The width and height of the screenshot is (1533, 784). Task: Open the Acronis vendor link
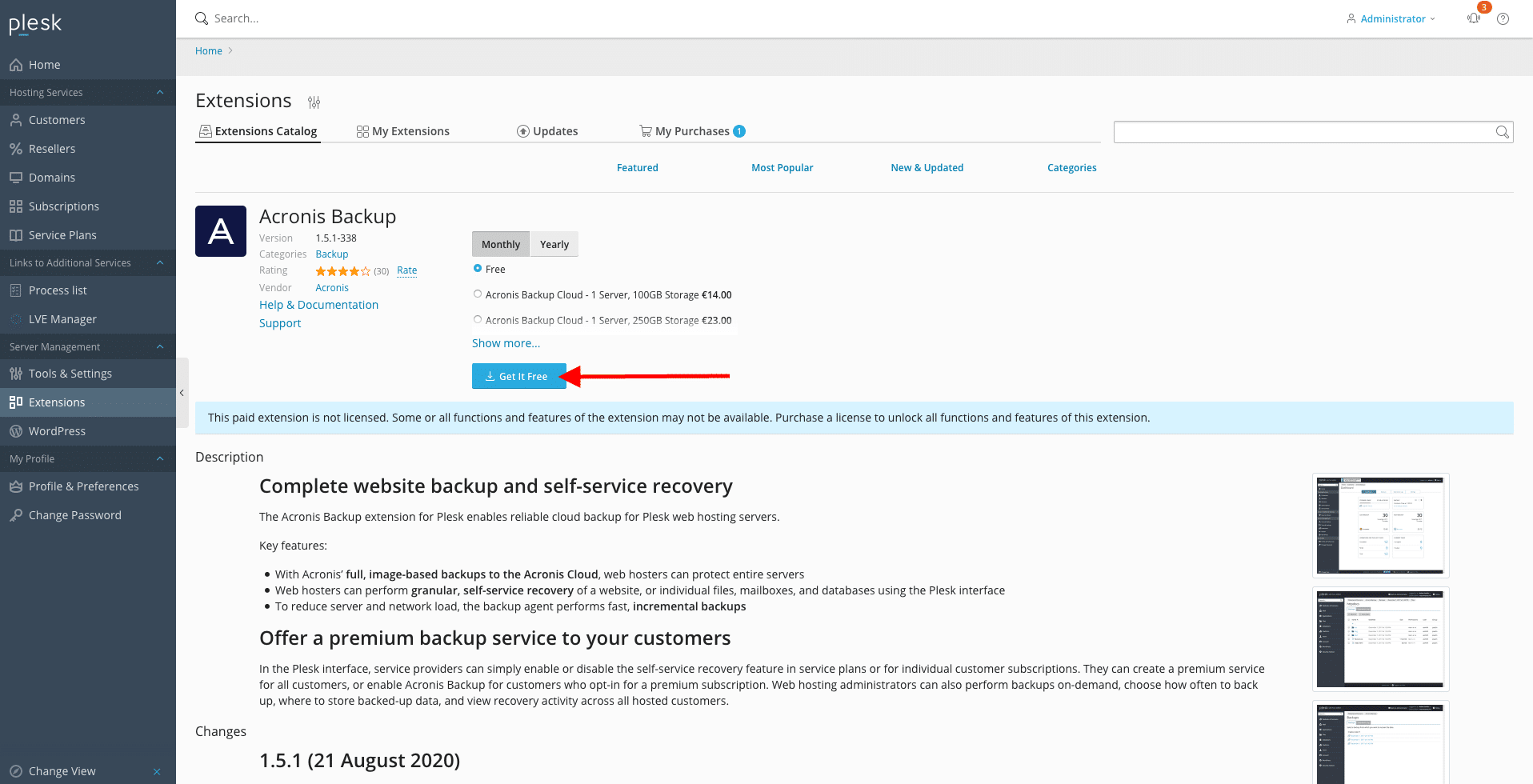[332, 288]
